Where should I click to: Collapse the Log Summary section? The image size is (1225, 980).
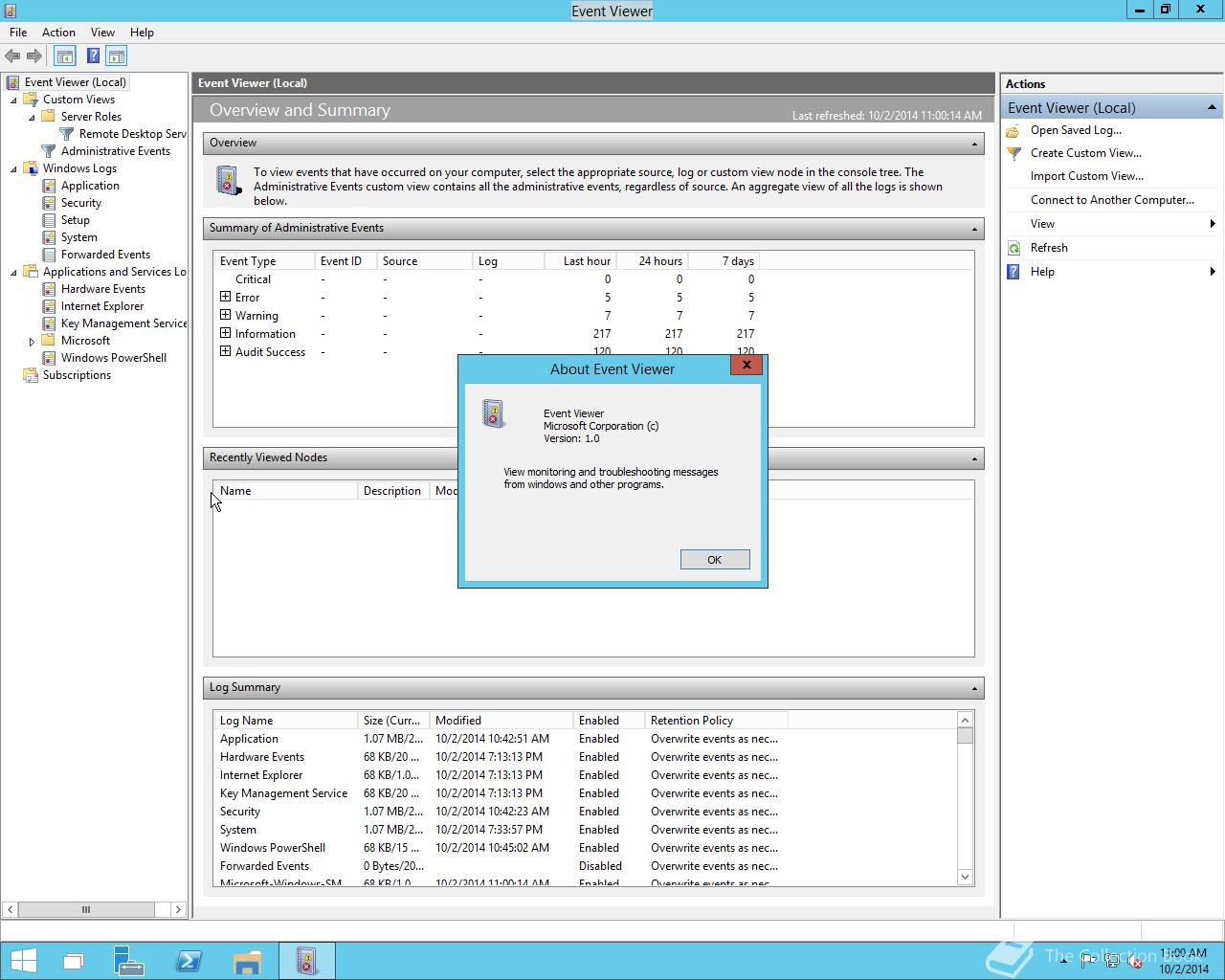974,688
